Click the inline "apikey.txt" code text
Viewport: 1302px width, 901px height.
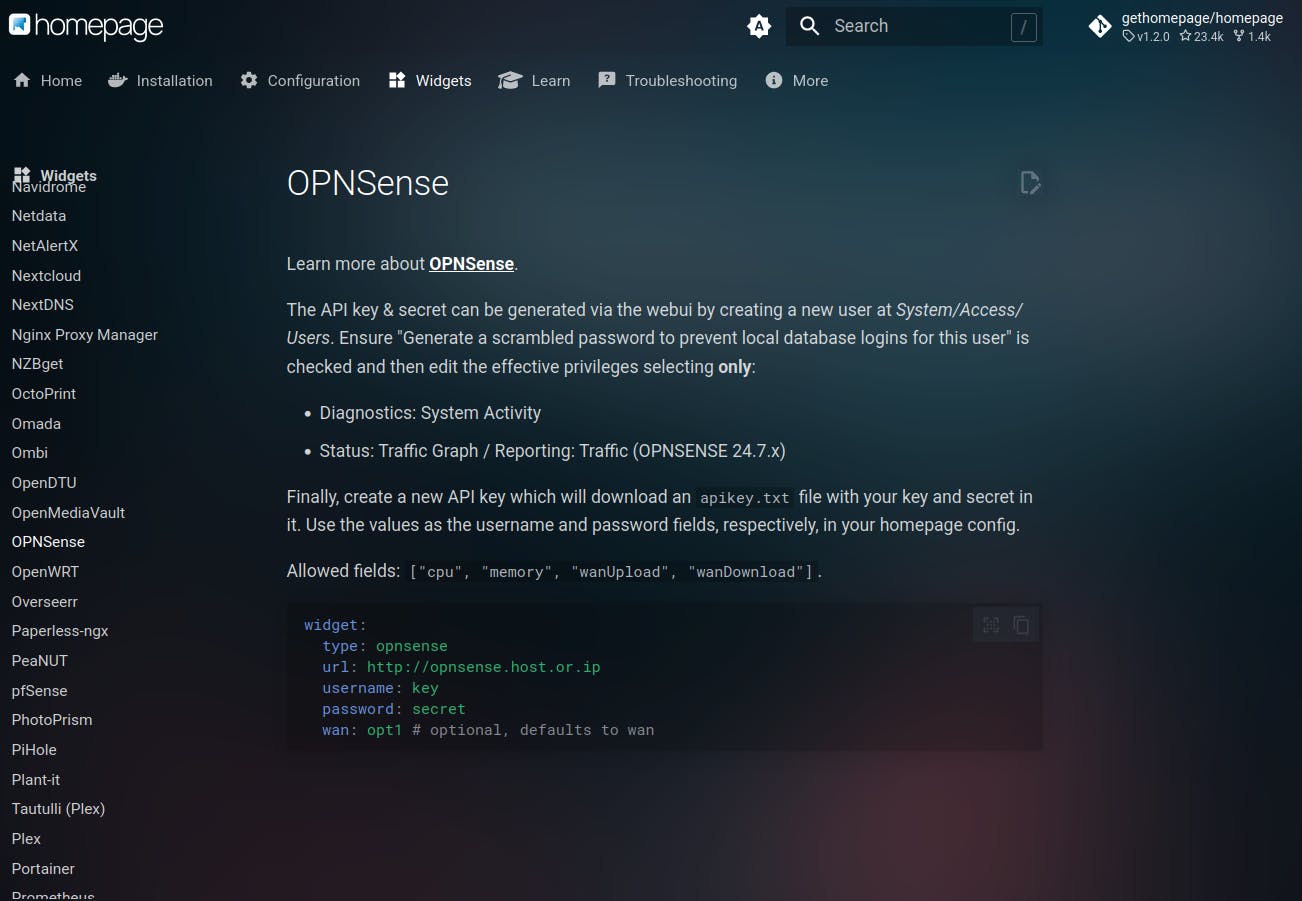coord(745,498)
